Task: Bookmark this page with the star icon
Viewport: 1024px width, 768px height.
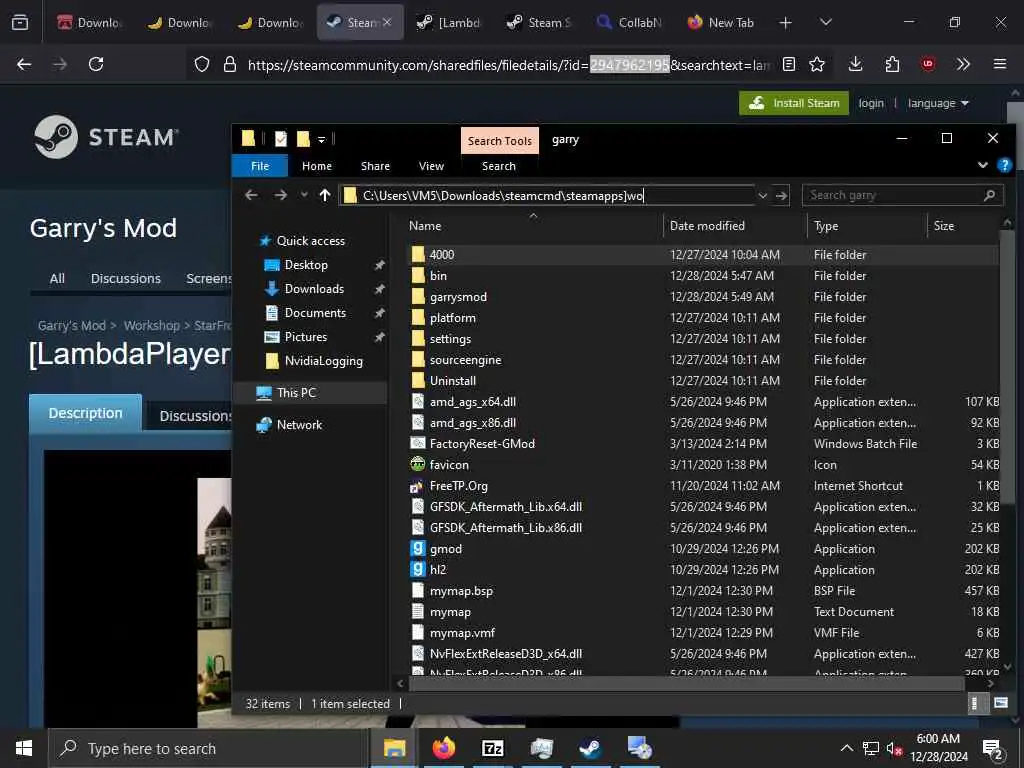Action: point(817,64)
